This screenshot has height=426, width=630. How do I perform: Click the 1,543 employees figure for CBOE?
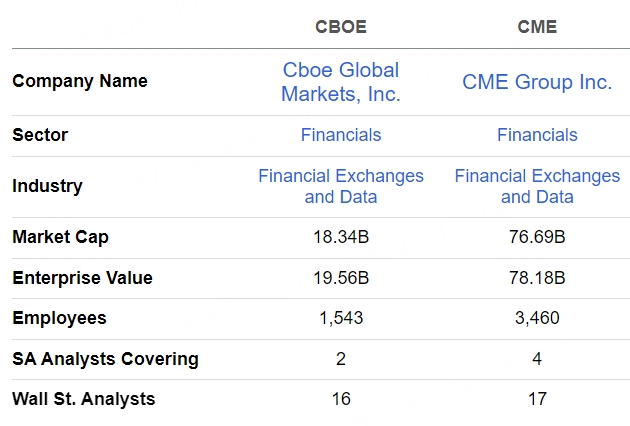[341, 318]
